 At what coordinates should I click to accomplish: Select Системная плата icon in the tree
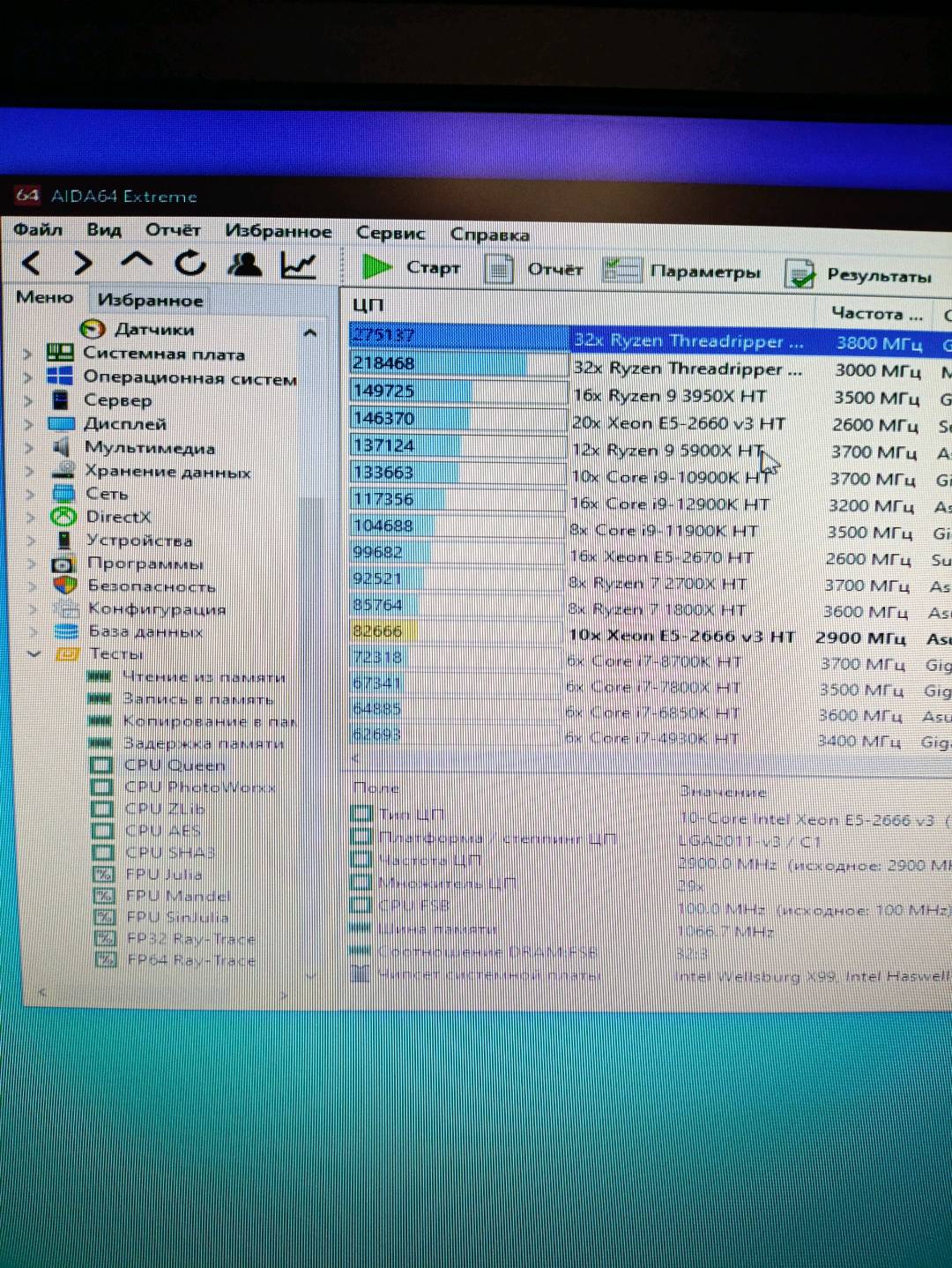click(60, 354)
